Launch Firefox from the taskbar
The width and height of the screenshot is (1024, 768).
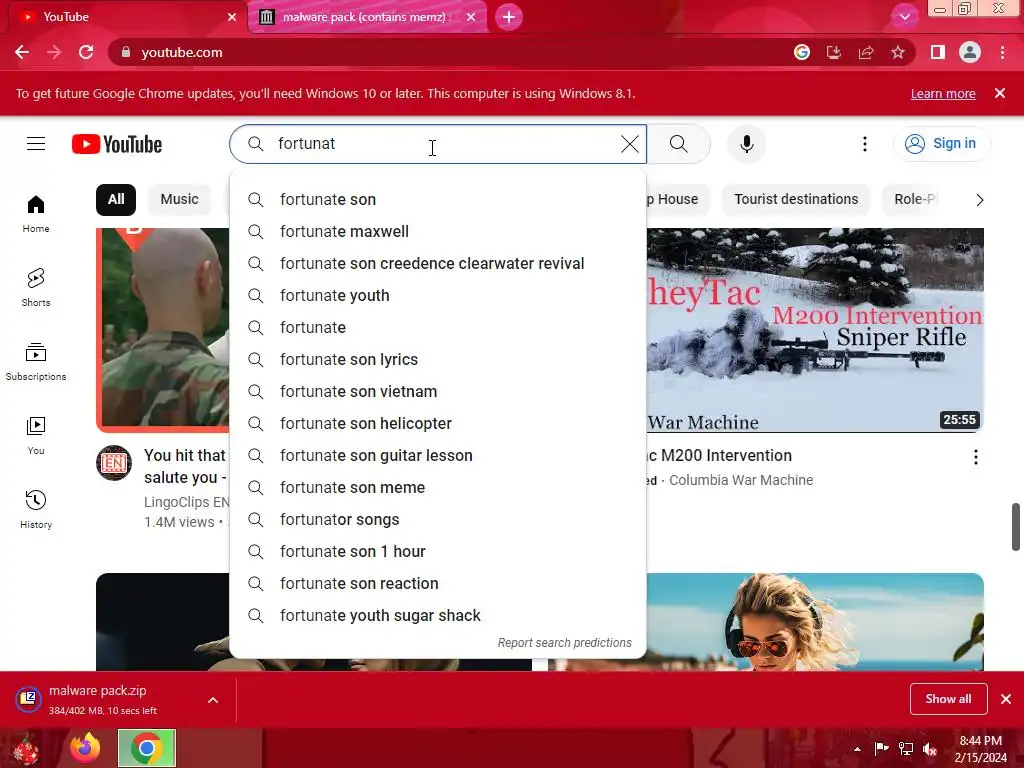tap(86, 748)
